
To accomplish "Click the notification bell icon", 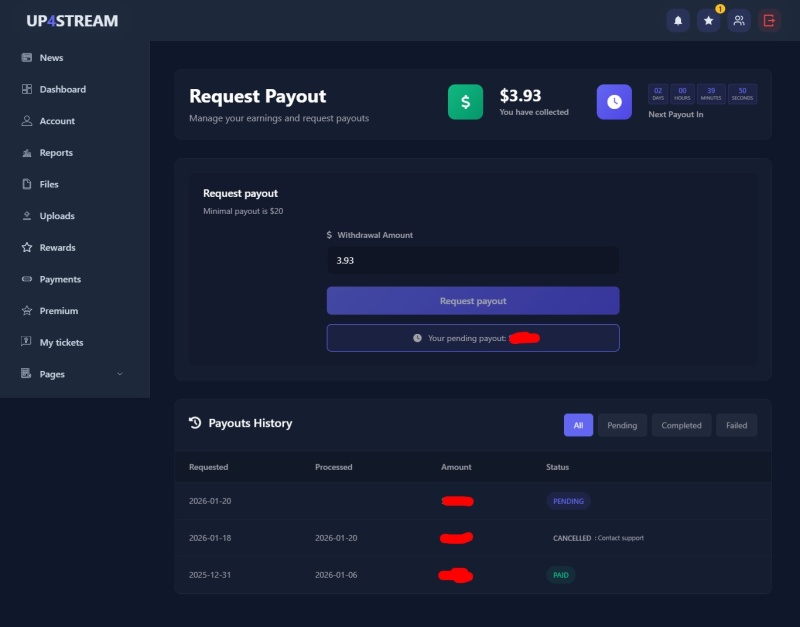I will (x=678, y=20).
